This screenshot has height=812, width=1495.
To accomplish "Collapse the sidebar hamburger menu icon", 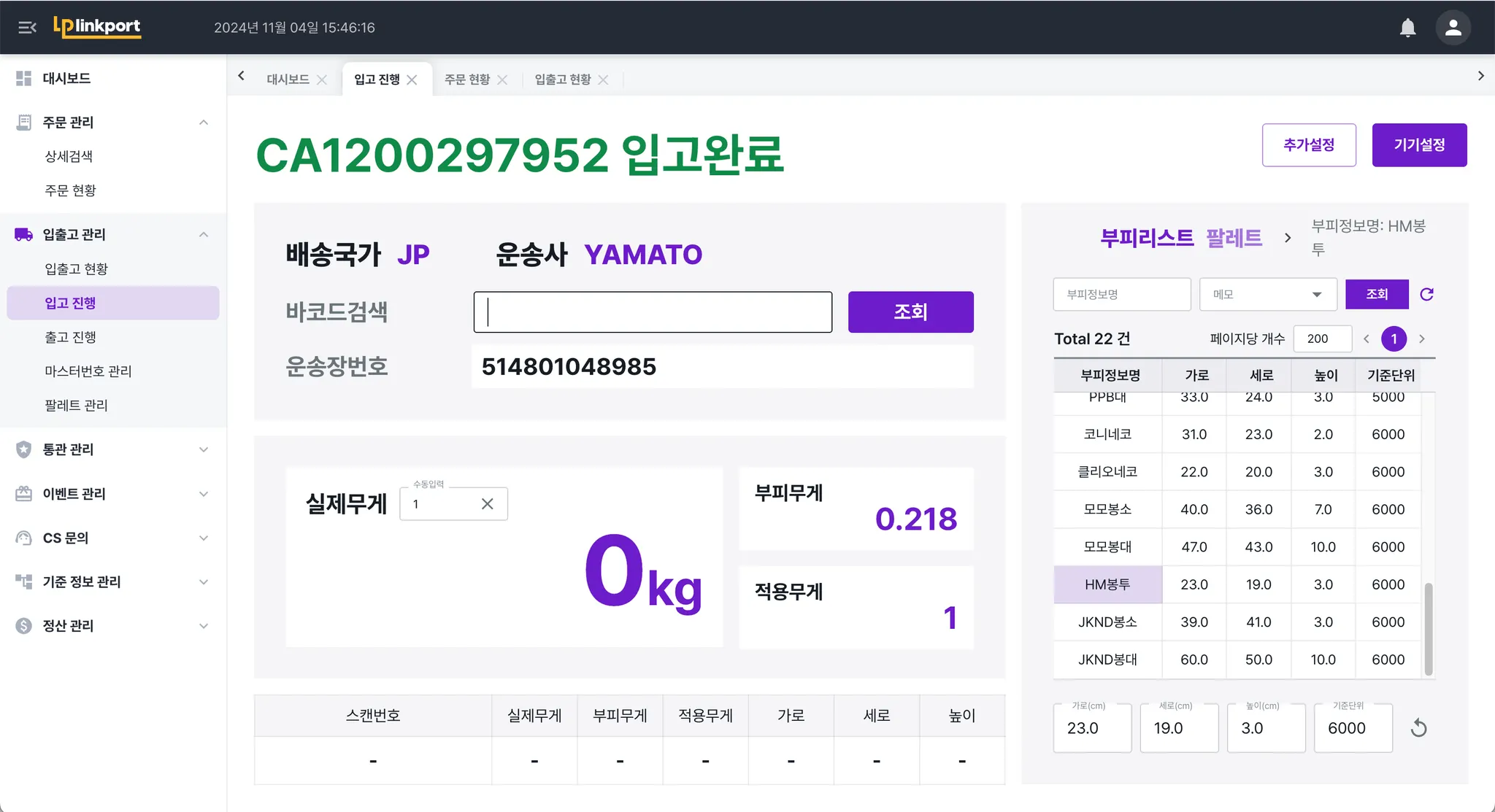I will tap(27, 28).
